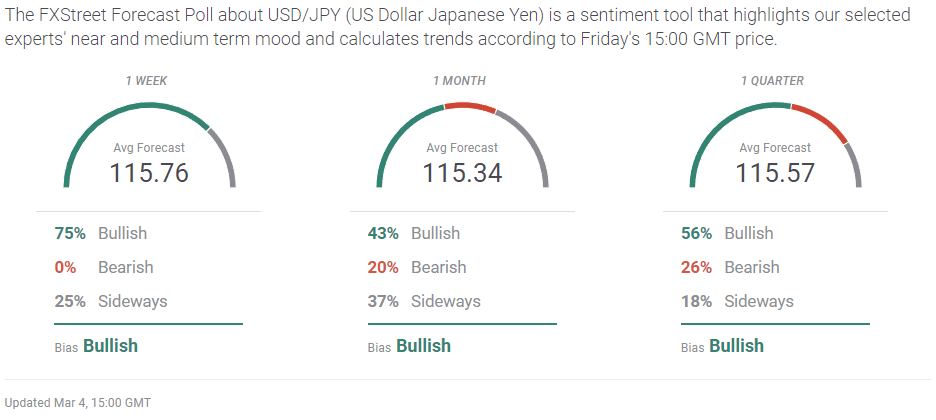
Task: Select the 1 MONTH forecast heading
Action: click(x=462, y=79)
